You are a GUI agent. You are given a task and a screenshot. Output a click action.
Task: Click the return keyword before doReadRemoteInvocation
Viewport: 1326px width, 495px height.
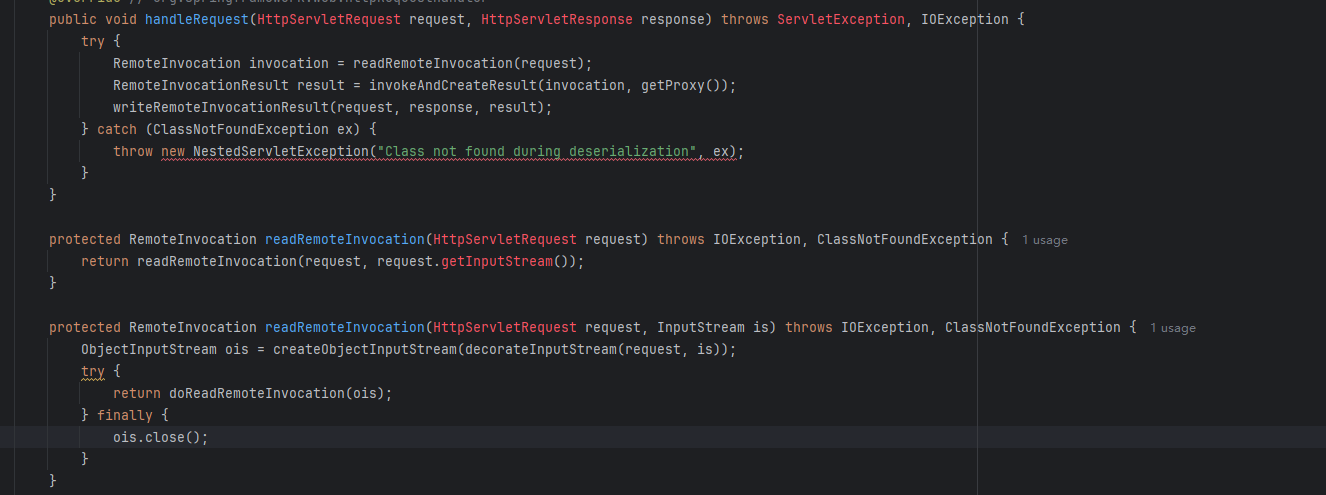coord(137,393)
